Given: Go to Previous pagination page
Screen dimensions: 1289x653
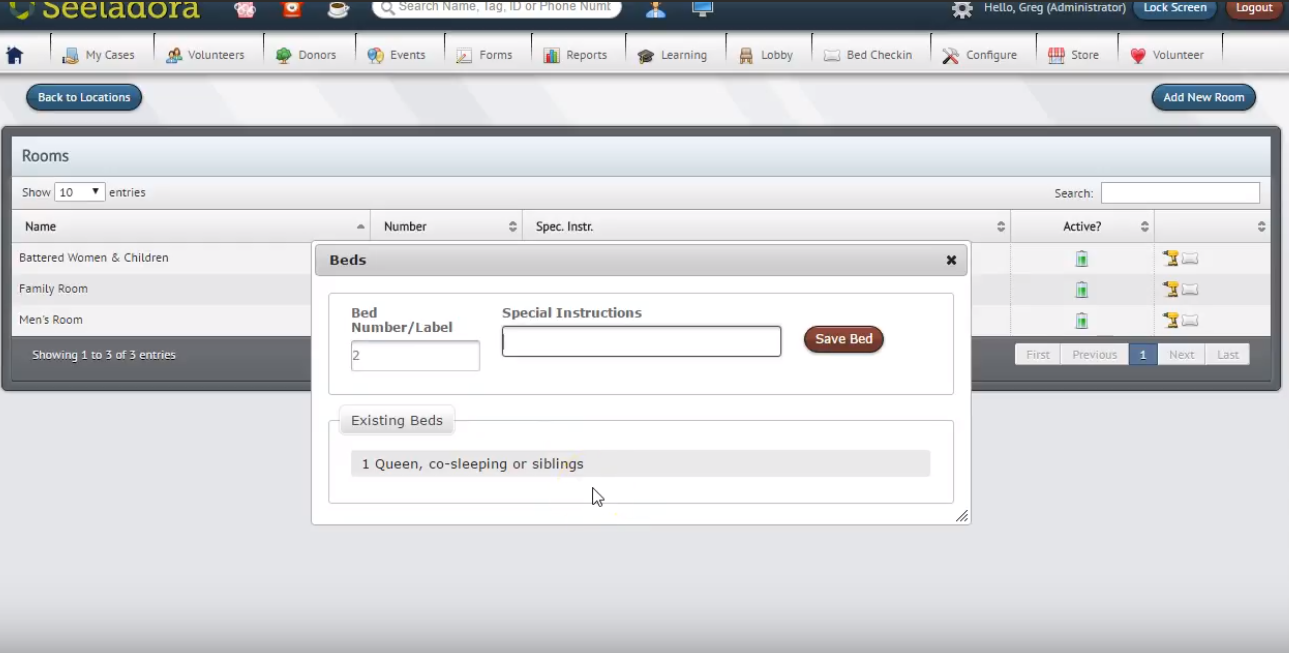Looking at the screenshot, I should click(x=1094, y=354).
